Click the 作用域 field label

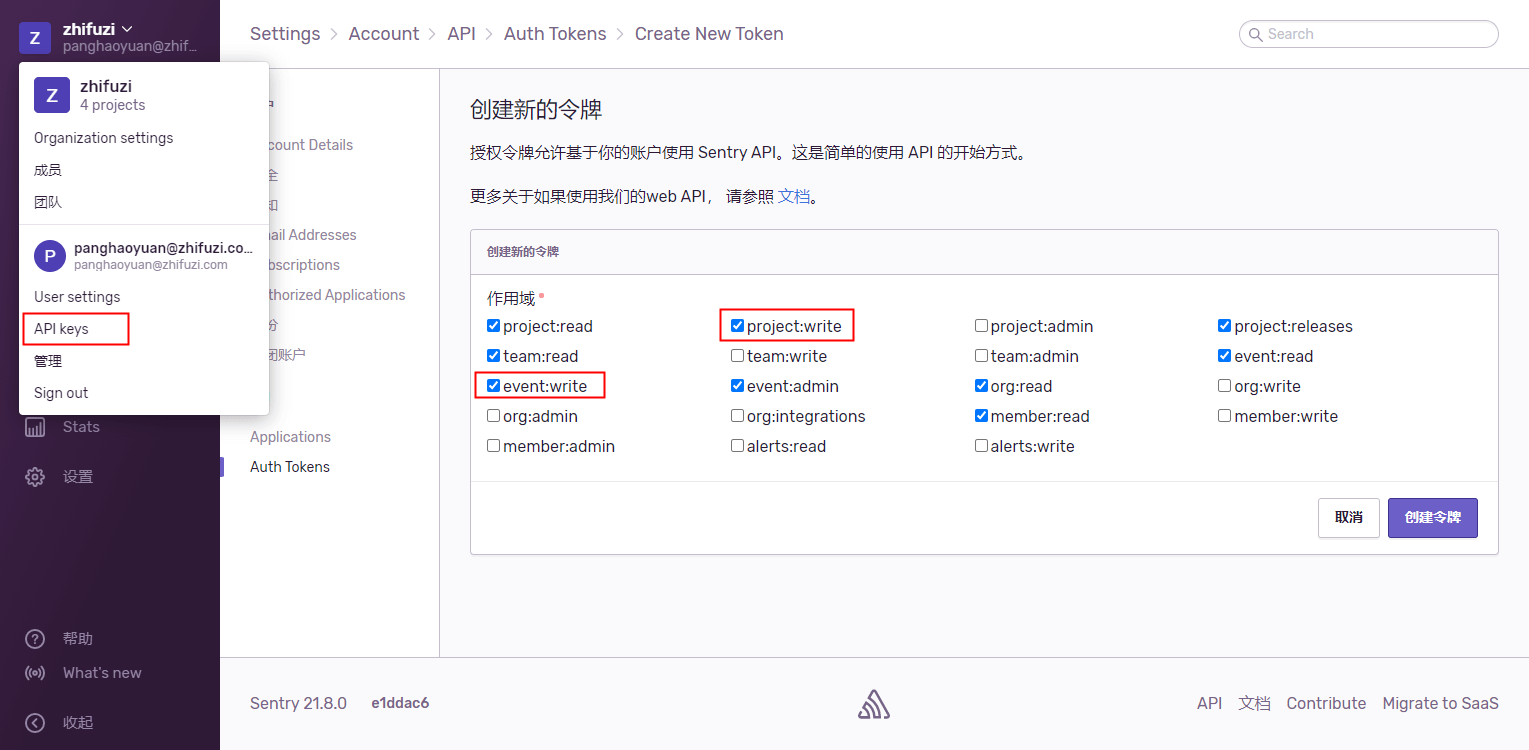[x=511, y=298]
